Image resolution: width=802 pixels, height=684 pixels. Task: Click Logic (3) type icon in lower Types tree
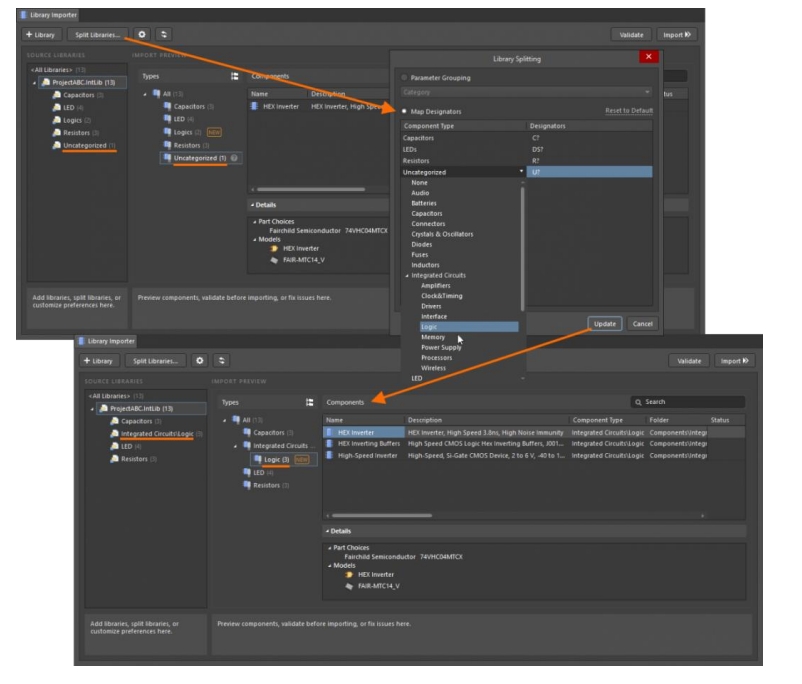tap(258, 459)
